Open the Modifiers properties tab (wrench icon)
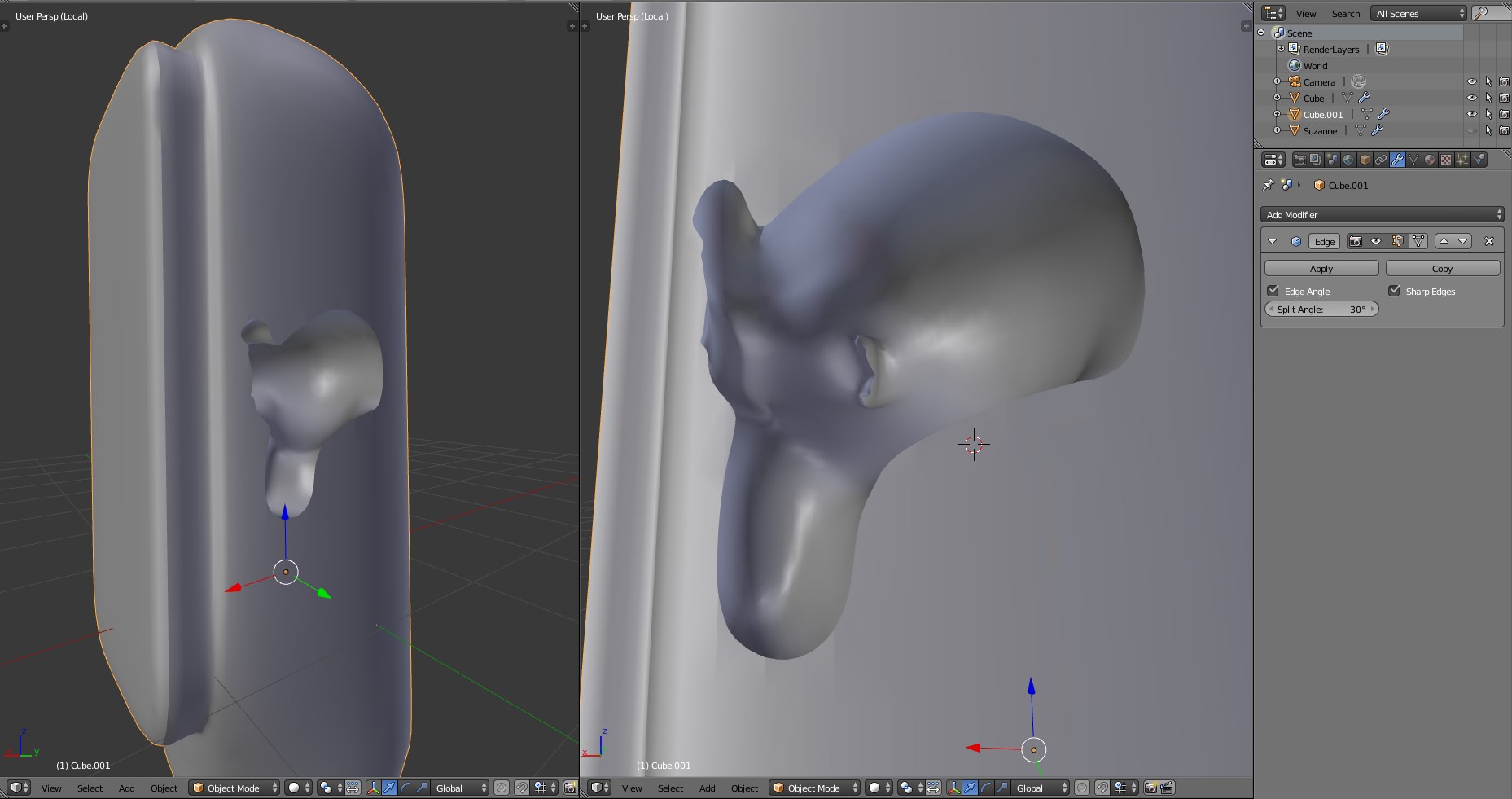Viewport: 1512px width, 799px height. click(1397, 160)
